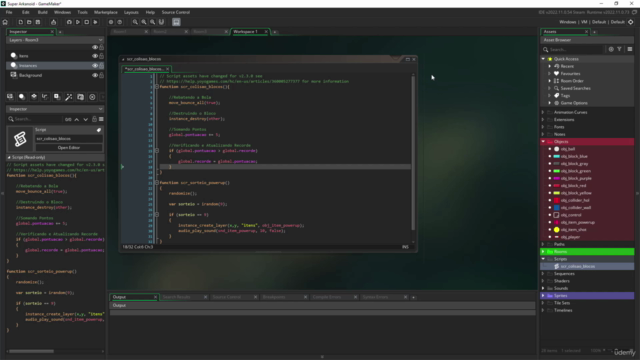Image resolution: width=640 pixels, height=360 pixels.
Task: Open the Tools menu
Action: (x=82, y=12)
